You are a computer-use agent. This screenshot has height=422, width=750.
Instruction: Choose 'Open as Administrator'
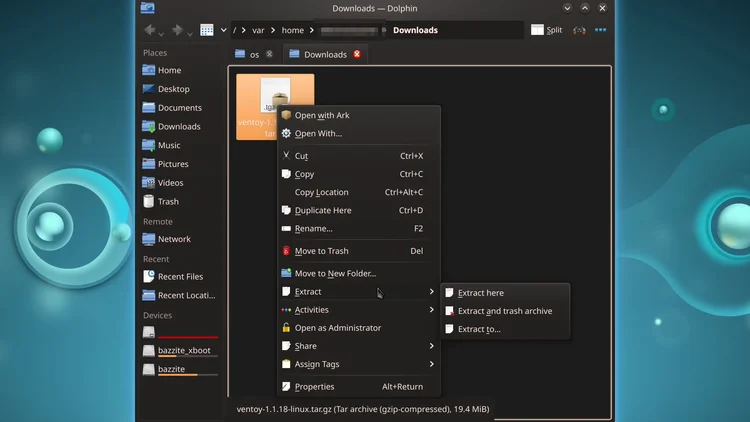tap(359, 328)
